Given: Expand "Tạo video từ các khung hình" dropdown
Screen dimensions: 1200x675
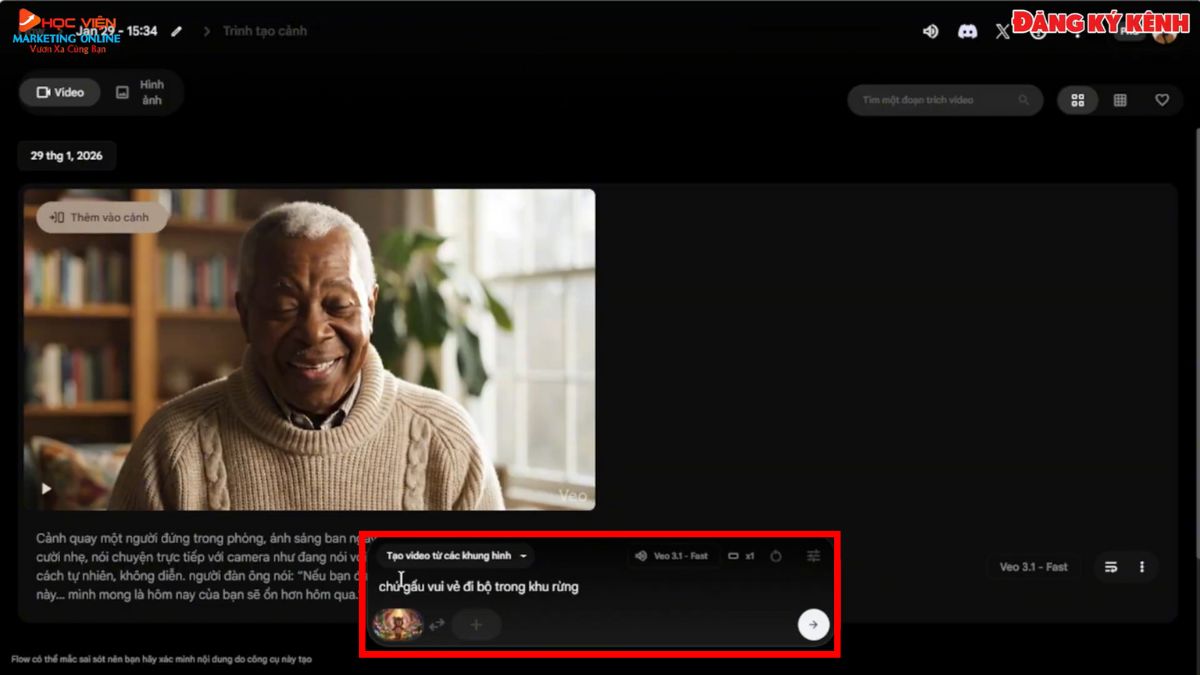Looking at the screenshot, I should [456, 556].
